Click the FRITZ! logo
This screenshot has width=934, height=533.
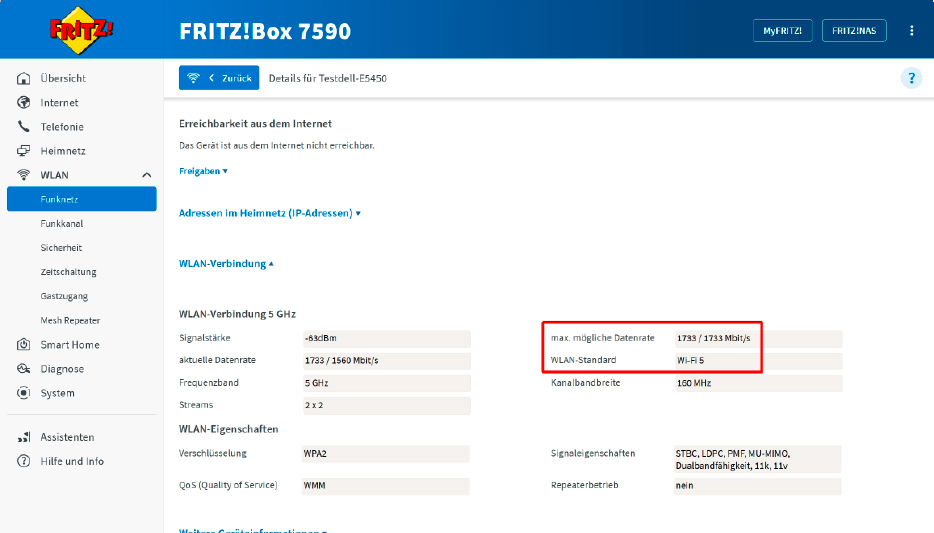tap(81, 30)
